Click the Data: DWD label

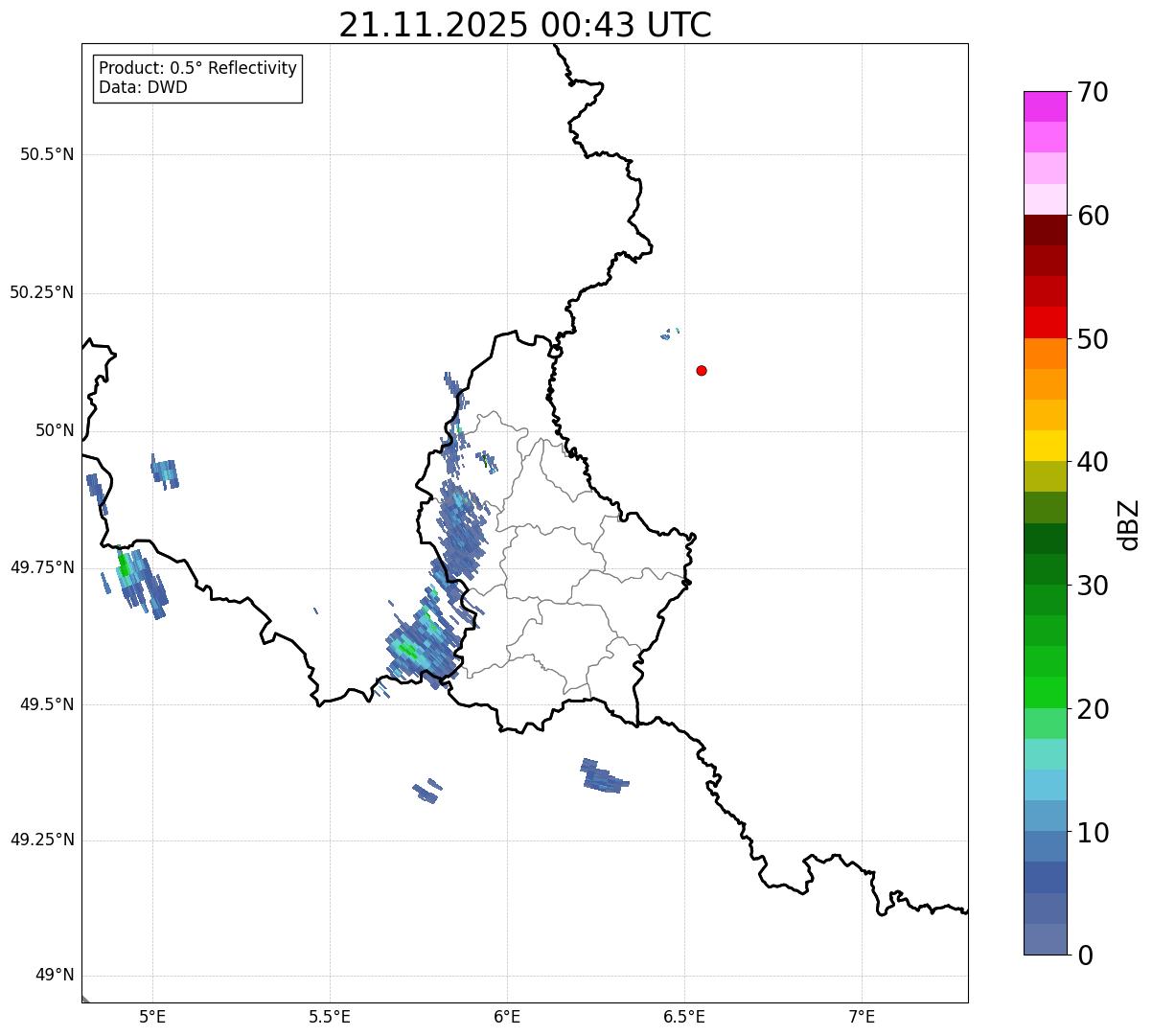click(144, 87)
